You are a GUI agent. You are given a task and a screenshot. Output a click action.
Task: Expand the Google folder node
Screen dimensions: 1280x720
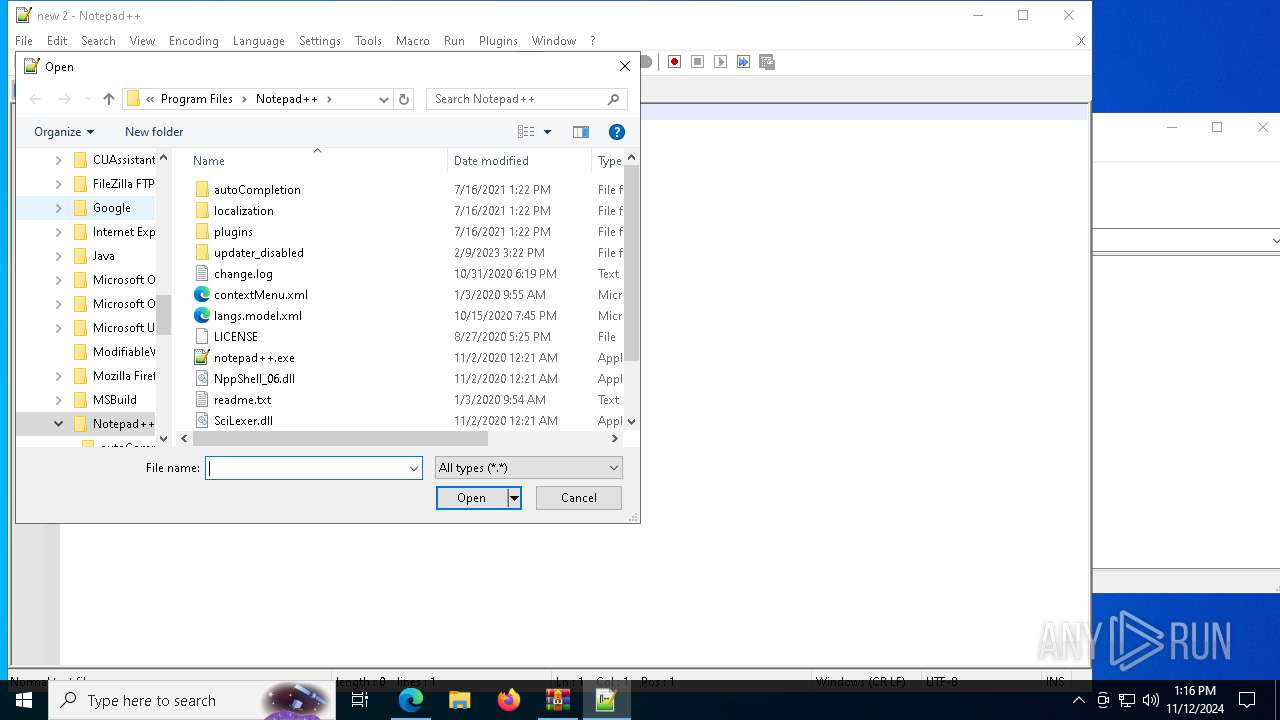pyautogui.click(x=58, y=208)
